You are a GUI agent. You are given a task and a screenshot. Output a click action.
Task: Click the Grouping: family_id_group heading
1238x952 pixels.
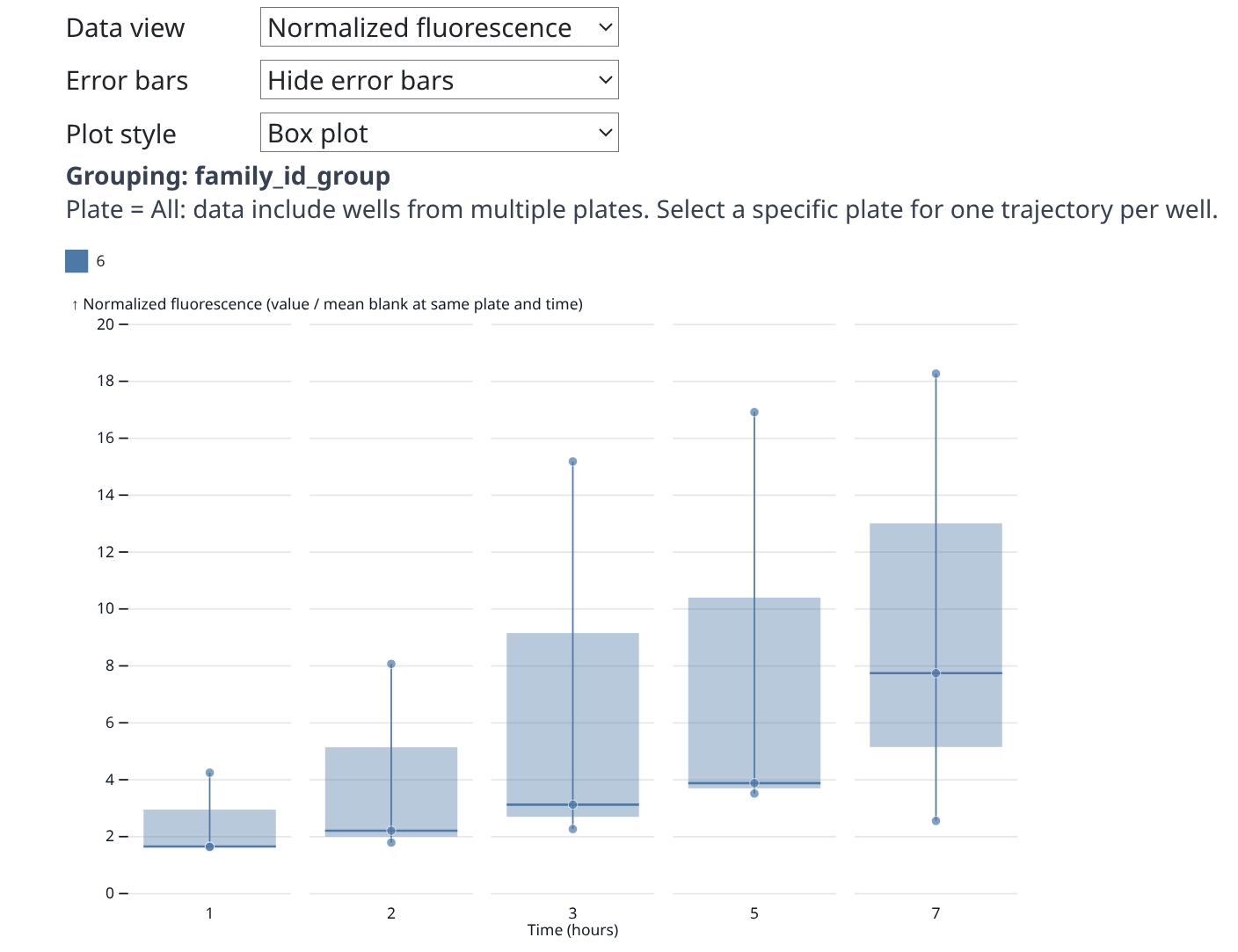pos(228,176)
